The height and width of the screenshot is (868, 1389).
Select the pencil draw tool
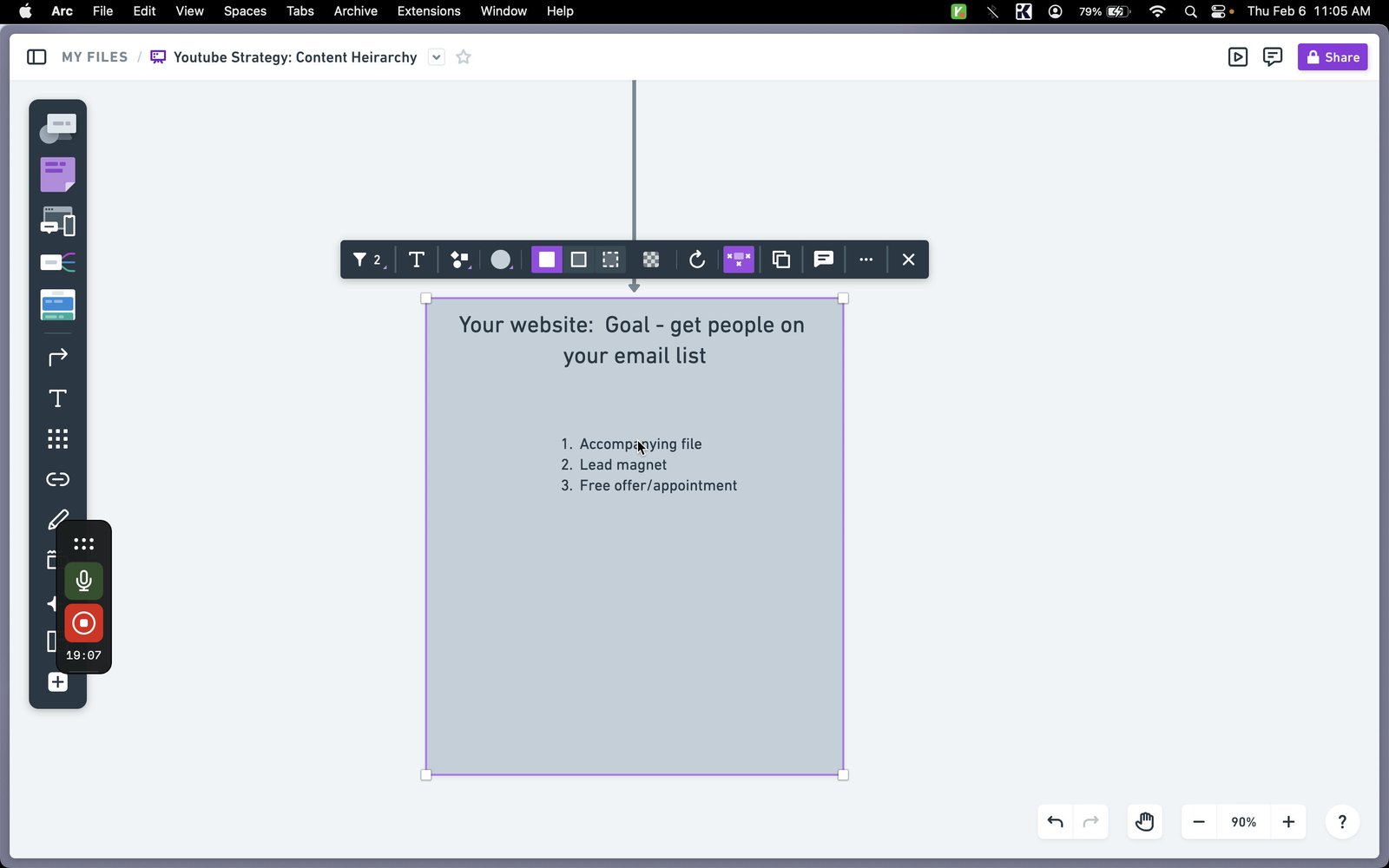(57, 519)
